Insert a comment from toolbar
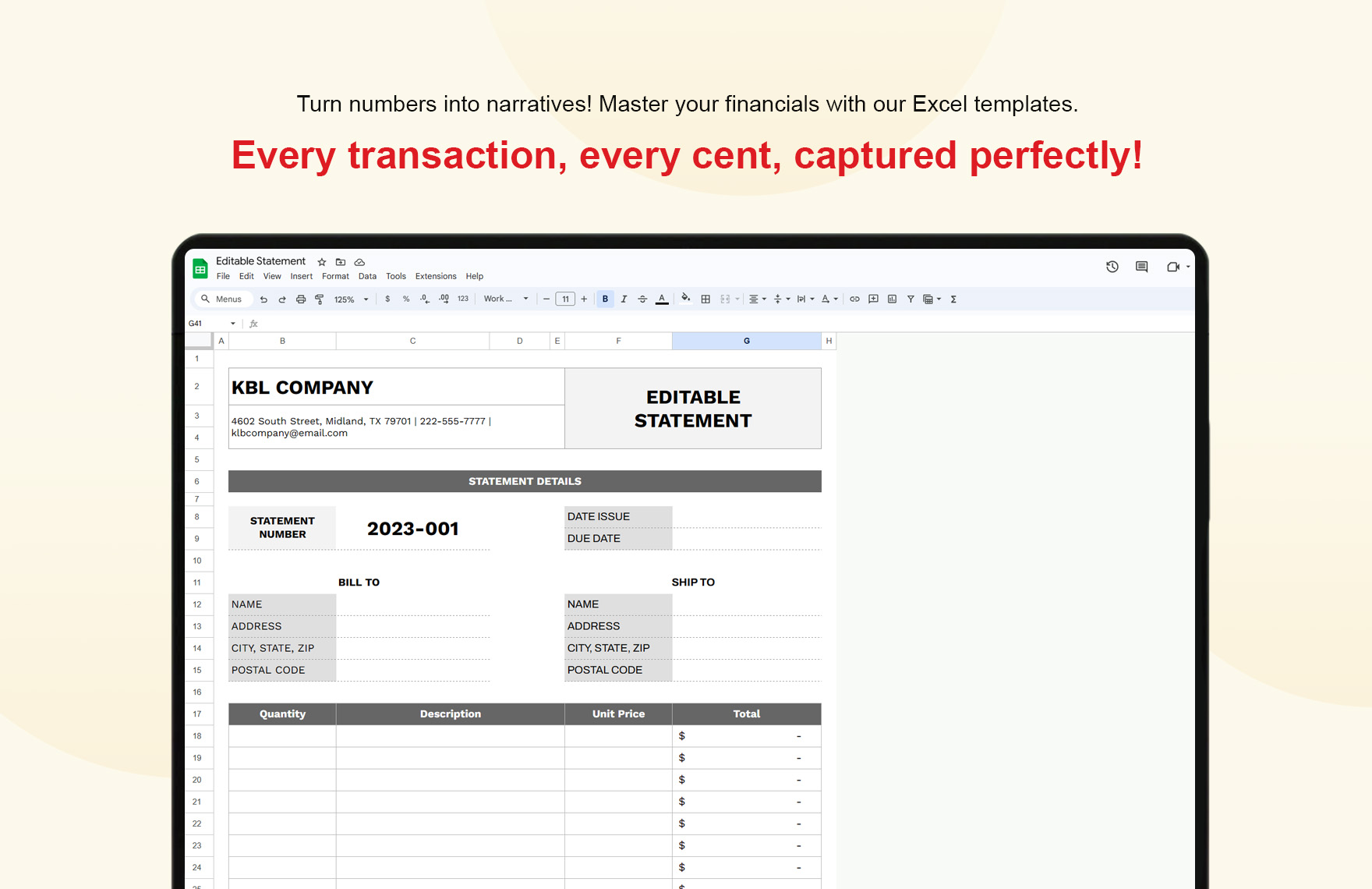 point(873,299)
